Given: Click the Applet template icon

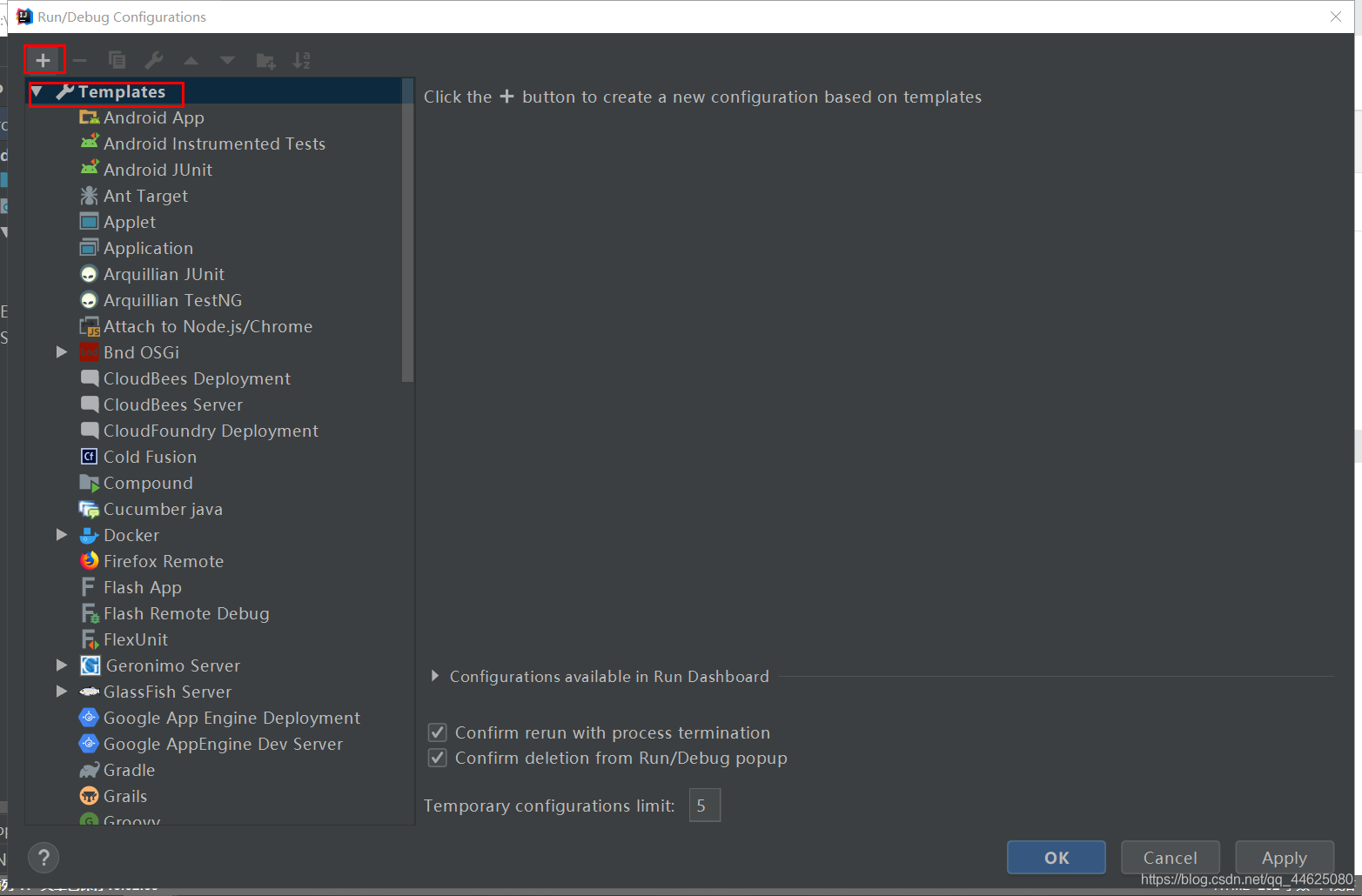Looking at the screenshot, I should pyautogui.click(x=89, y=222).
